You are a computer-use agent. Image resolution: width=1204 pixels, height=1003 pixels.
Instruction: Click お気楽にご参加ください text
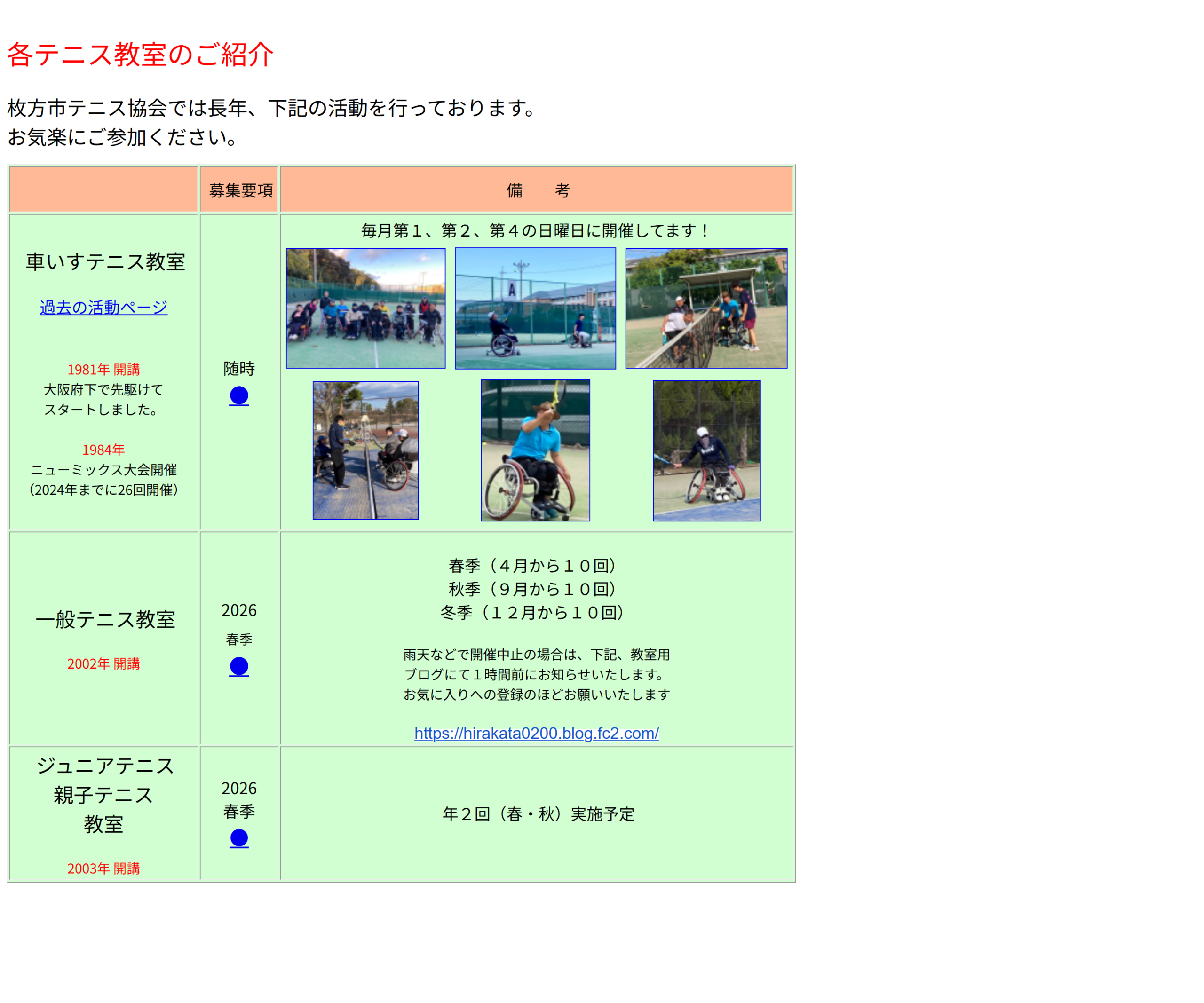[123, 137]
